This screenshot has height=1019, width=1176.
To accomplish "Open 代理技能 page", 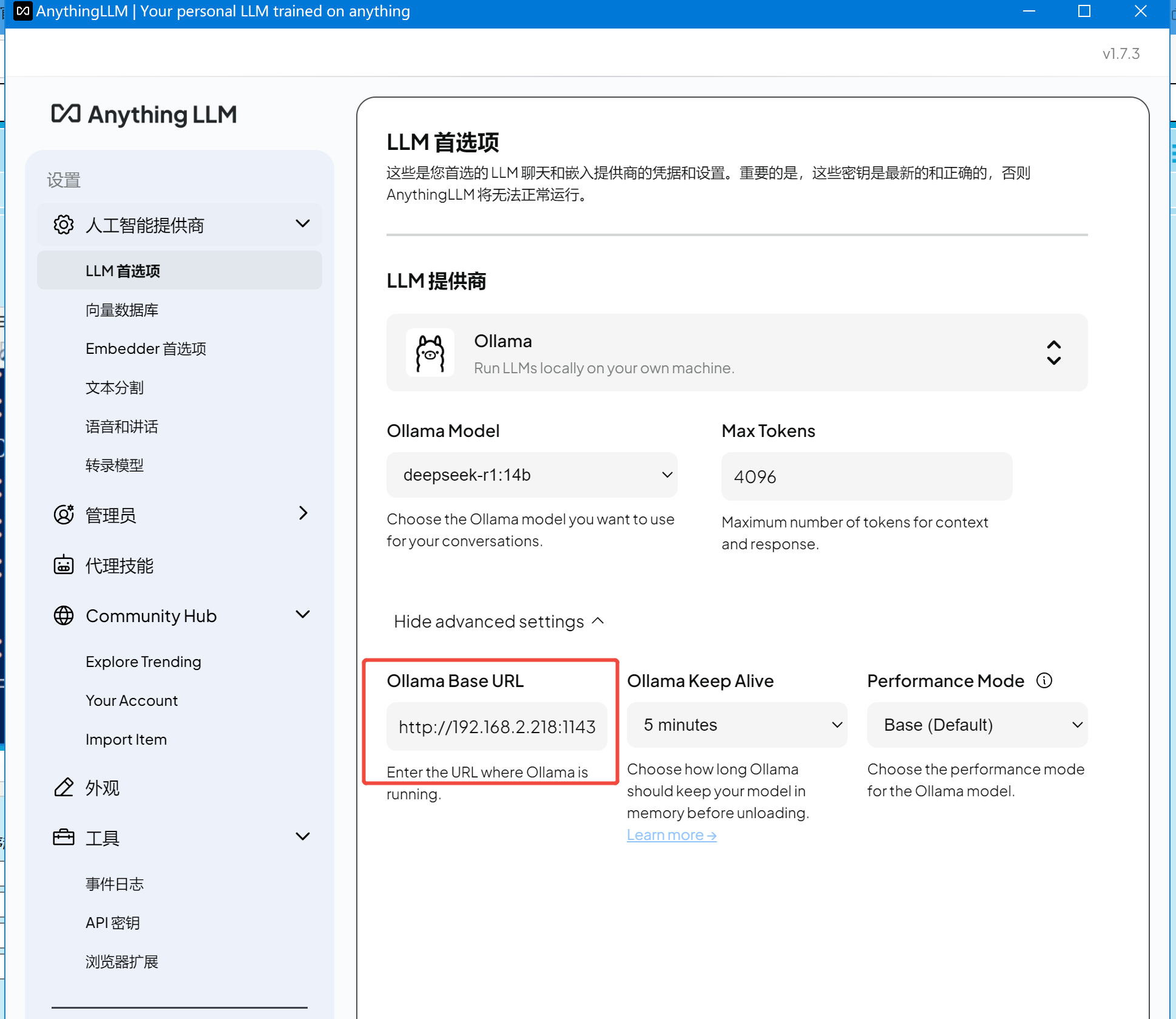I will point(120,566).
